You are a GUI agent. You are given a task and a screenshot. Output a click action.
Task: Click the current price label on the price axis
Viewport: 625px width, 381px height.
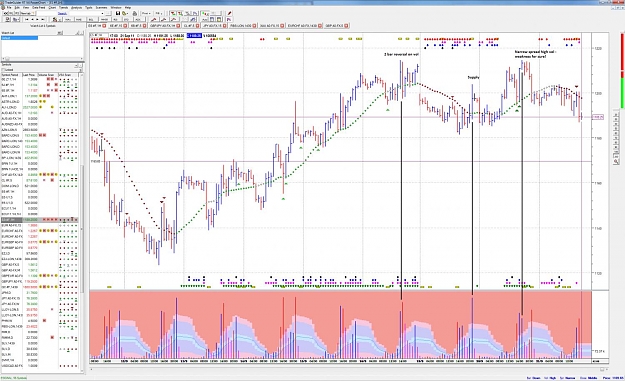pyautogui.click(x=597, y=117)
